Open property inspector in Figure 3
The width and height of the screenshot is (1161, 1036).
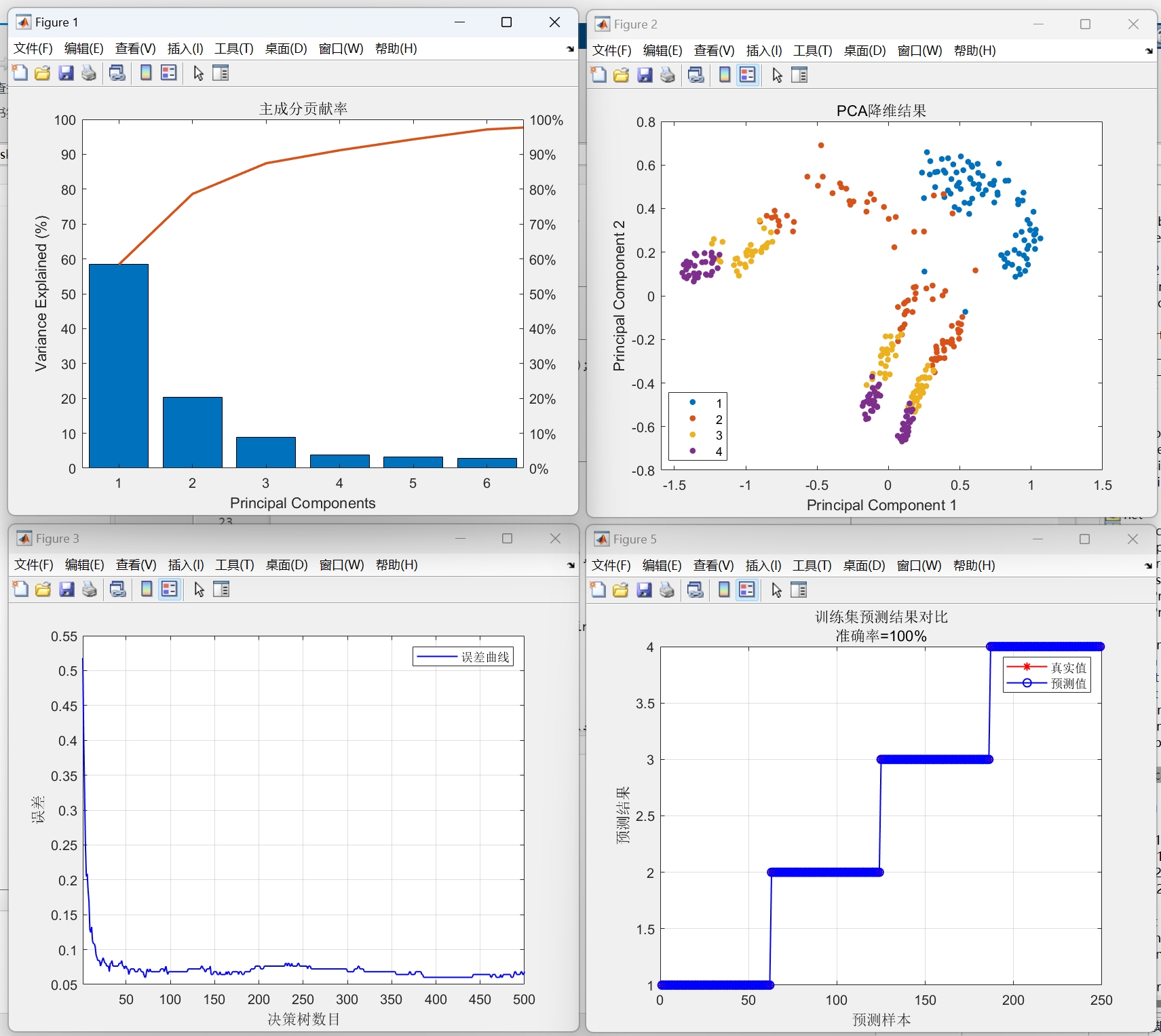point(221,589)
